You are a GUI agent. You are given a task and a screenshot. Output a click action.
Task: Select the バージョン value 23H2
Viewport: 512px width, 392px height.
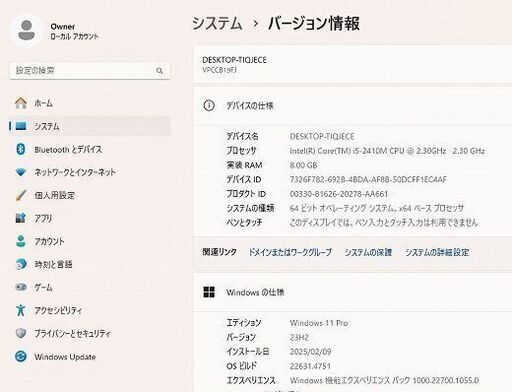(299, 337)
